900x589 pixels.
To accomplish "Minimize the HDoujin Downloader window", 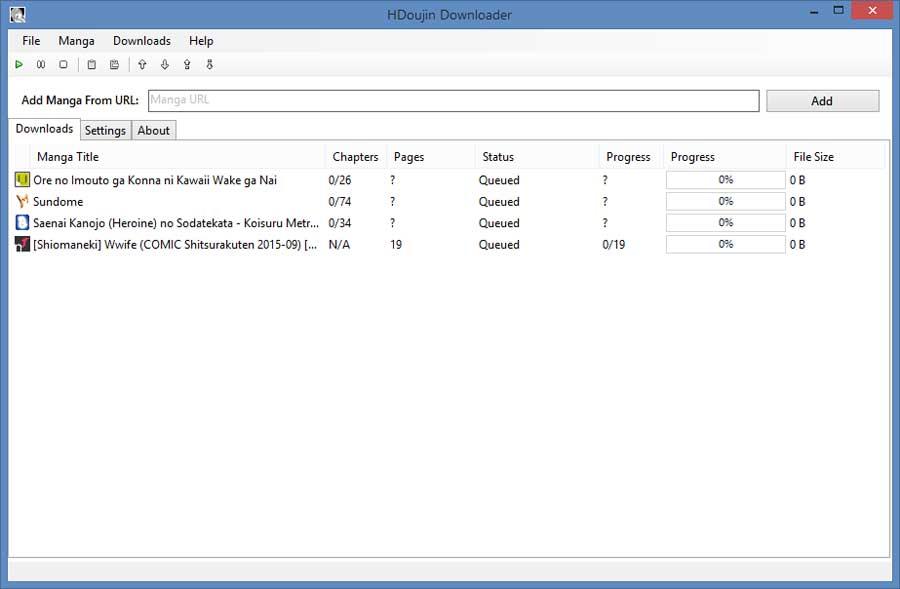I will [814, 11].
